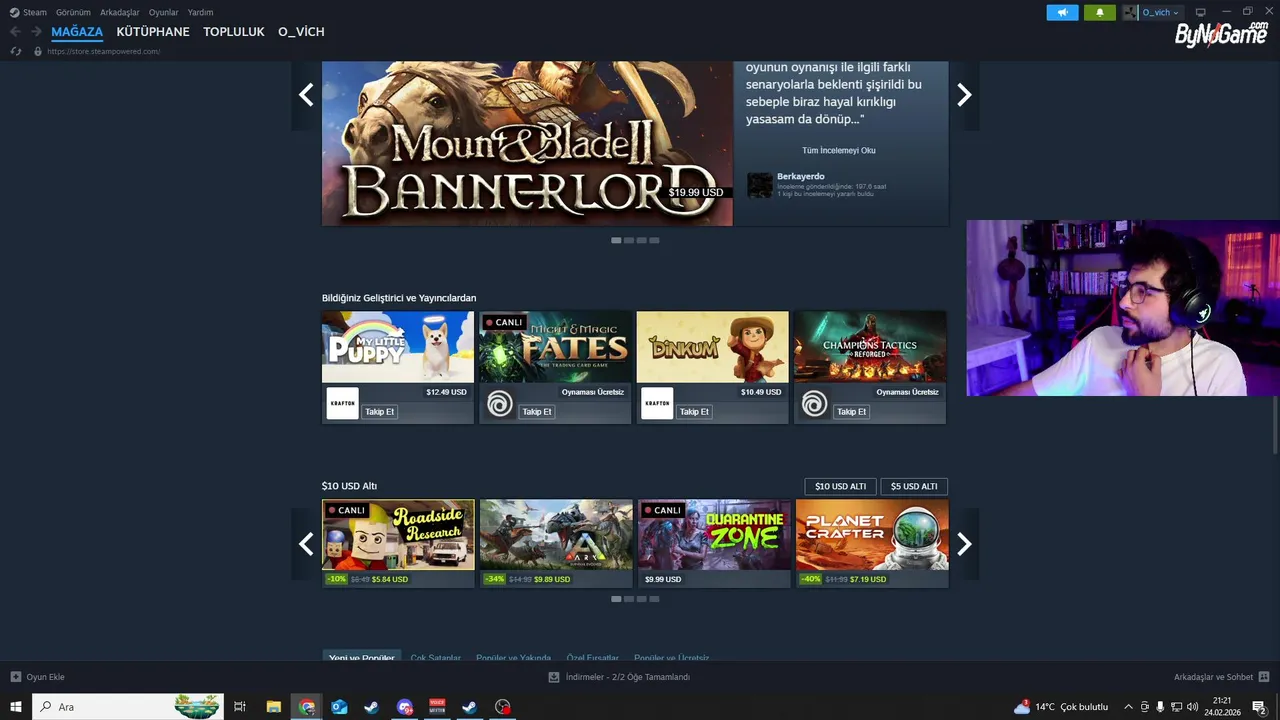Screen dimensions: 1280x720
Task: Open İndirmeler download status
Action: 620,677
